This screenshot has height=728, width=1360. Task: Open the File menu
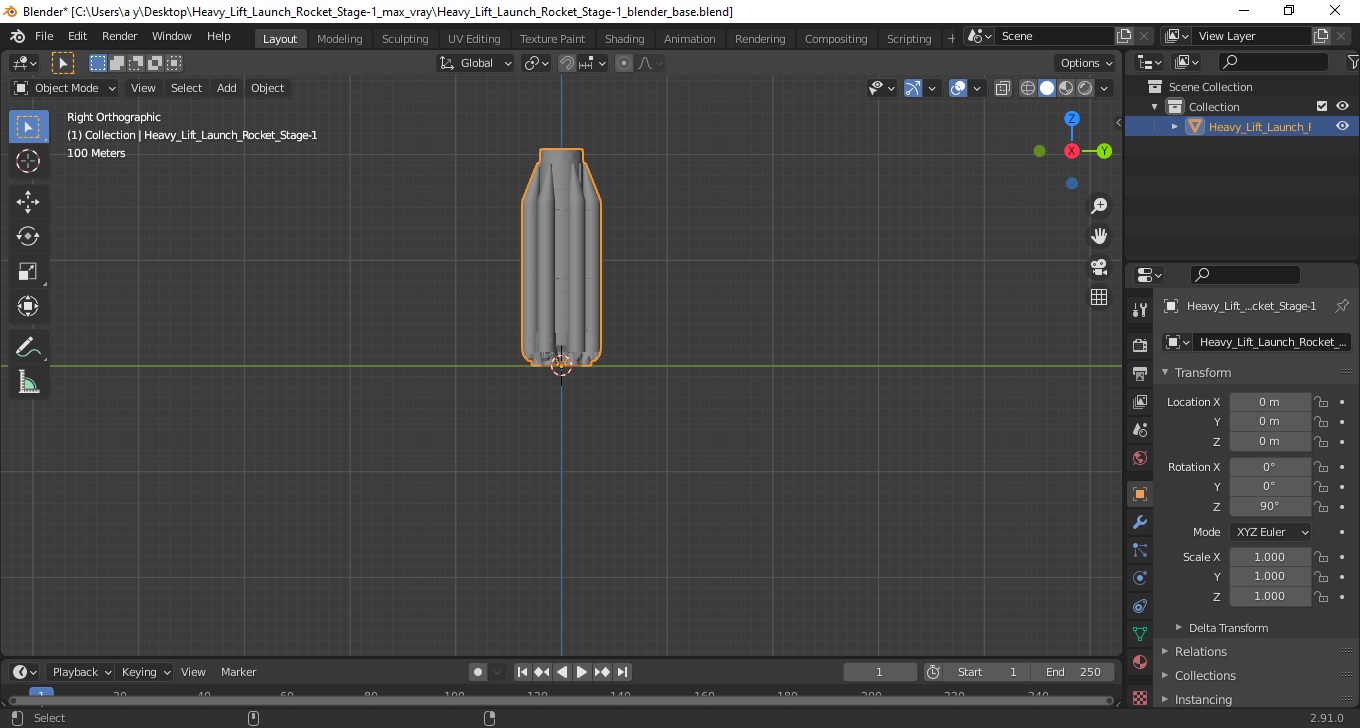44,36
